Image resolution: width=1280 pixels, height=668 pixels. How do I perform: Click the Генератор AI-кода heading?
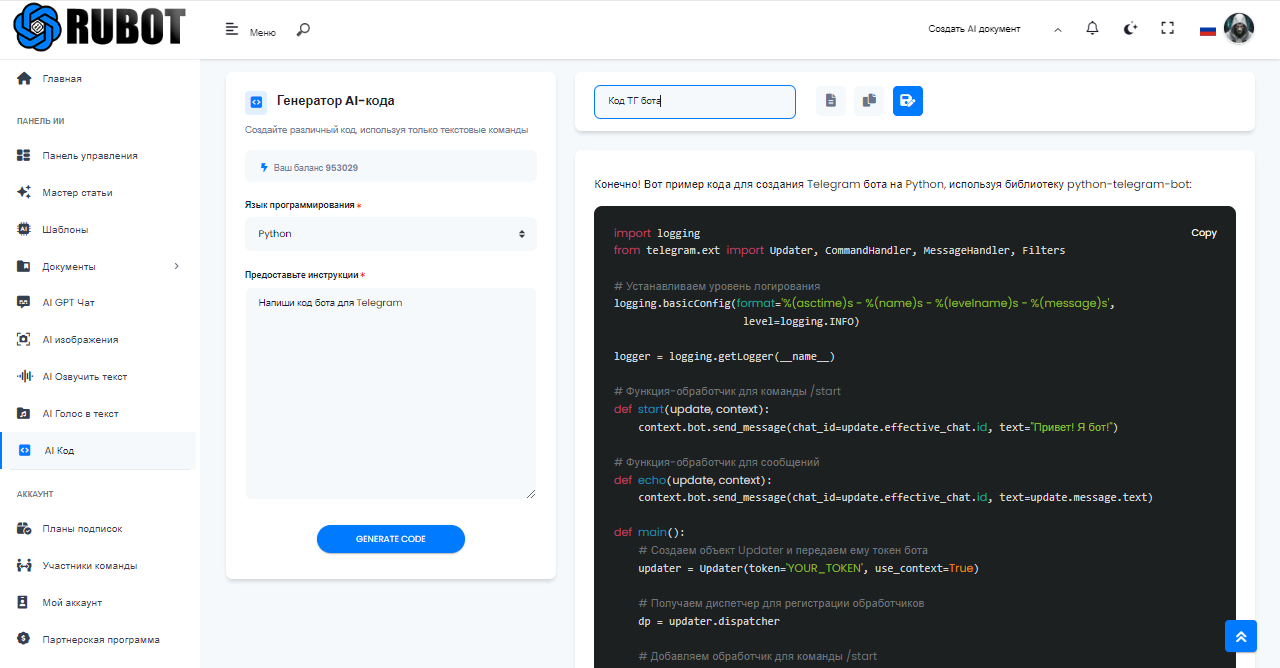coord(336,101)
